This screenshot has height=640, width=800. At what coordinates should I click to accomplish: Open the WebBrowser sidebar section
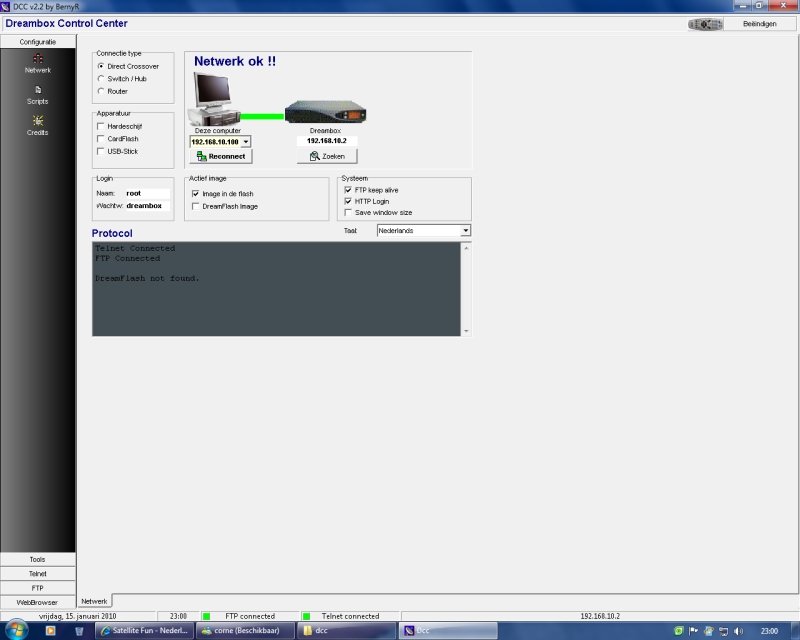(x=38, y=602)
